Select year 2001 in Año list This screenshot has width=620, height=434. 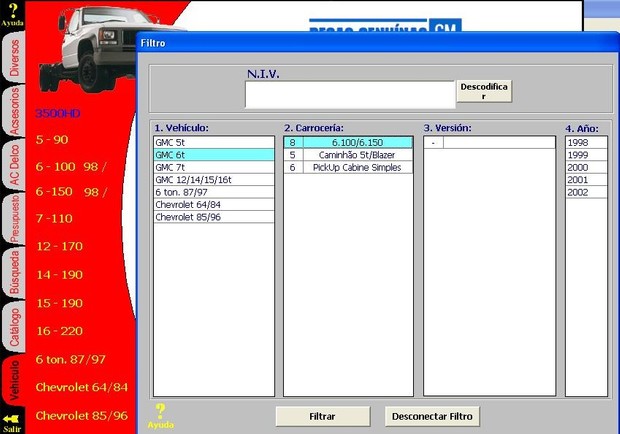tap(586, 179)
